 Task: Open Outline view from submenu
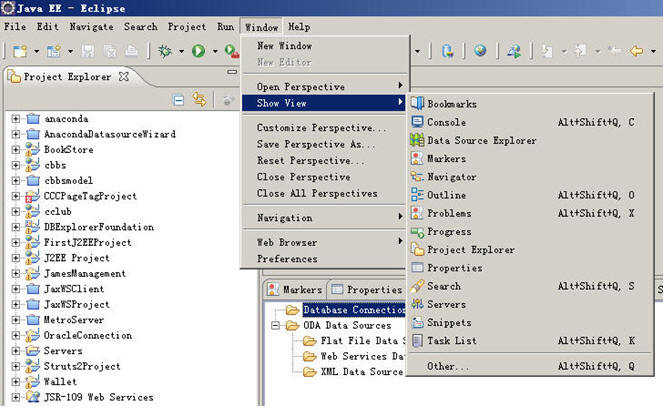click(530, 195)
